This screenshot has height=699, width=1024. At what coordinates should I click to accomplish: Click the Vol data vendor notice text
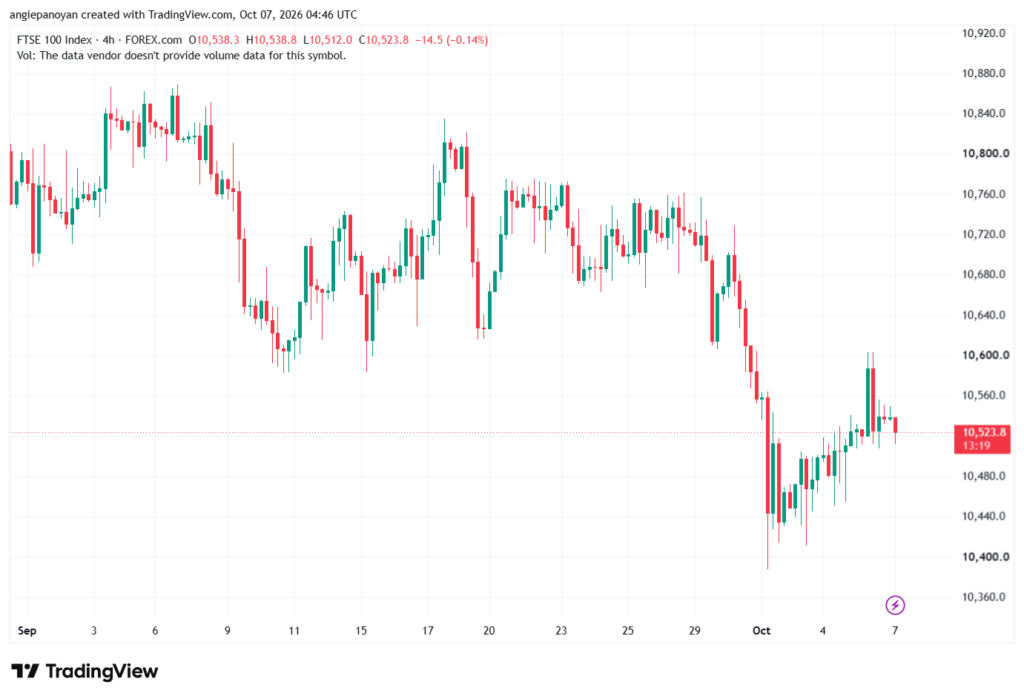pyautogui.click(x=182, y=56)
